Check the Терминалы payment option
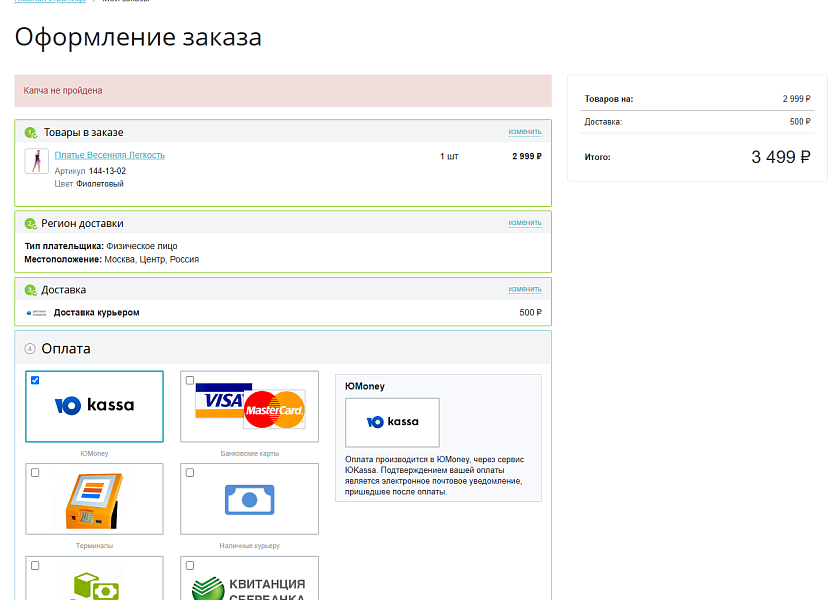The height and width of the screenshot is (600, 831). [x=34, y=472]
